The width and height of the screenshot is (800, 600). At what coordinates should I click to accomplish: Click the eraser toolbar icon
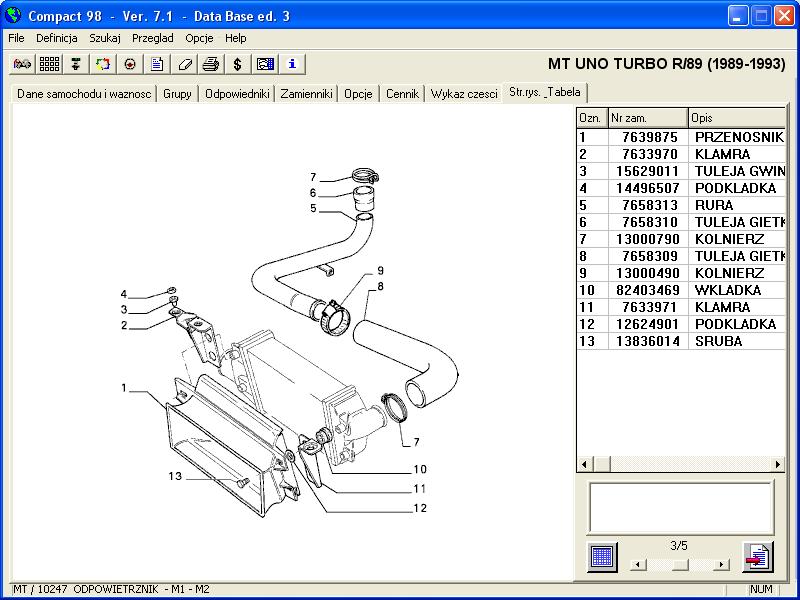click(184, 64)
